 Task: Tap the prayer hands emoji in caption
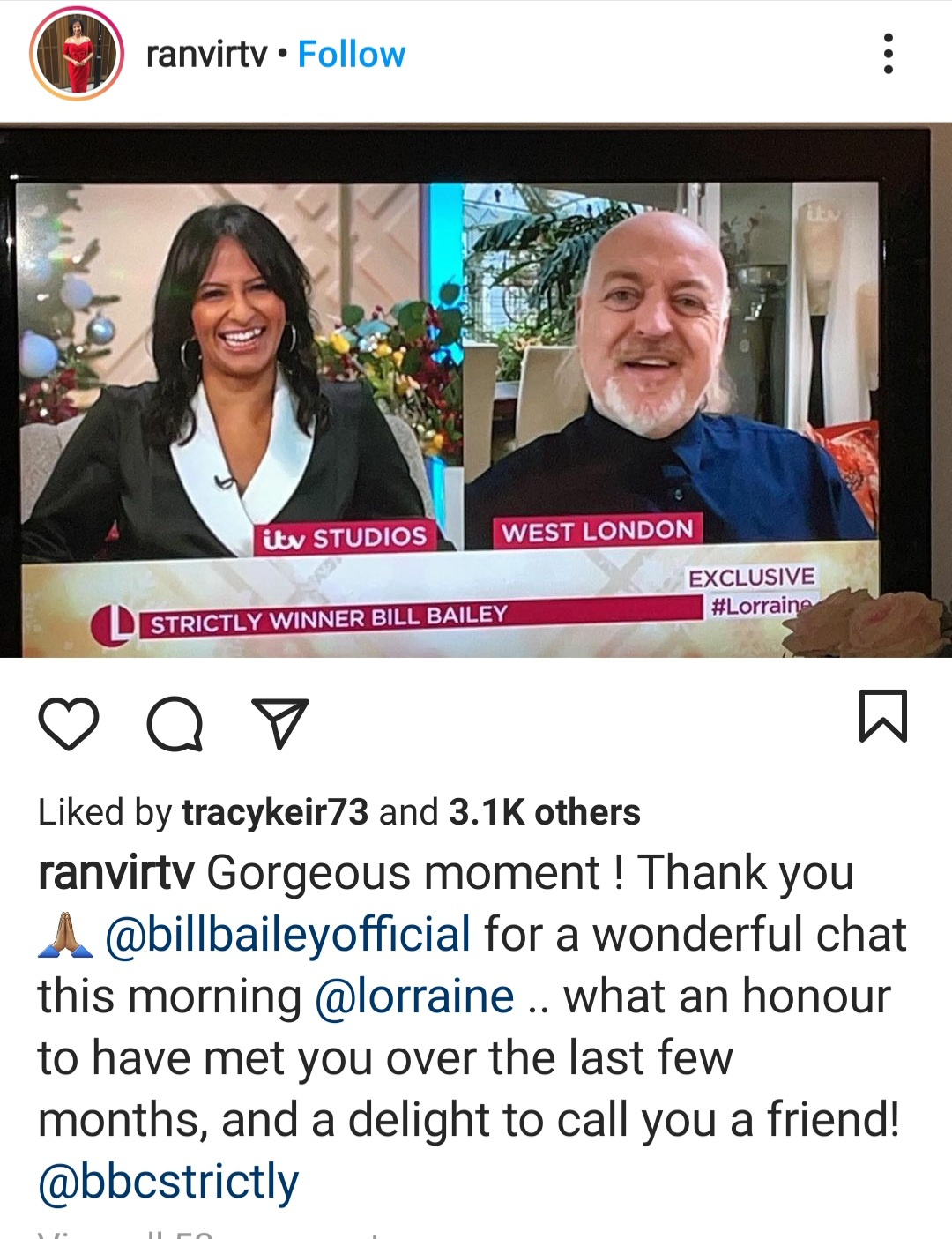(x=67, y=936)
